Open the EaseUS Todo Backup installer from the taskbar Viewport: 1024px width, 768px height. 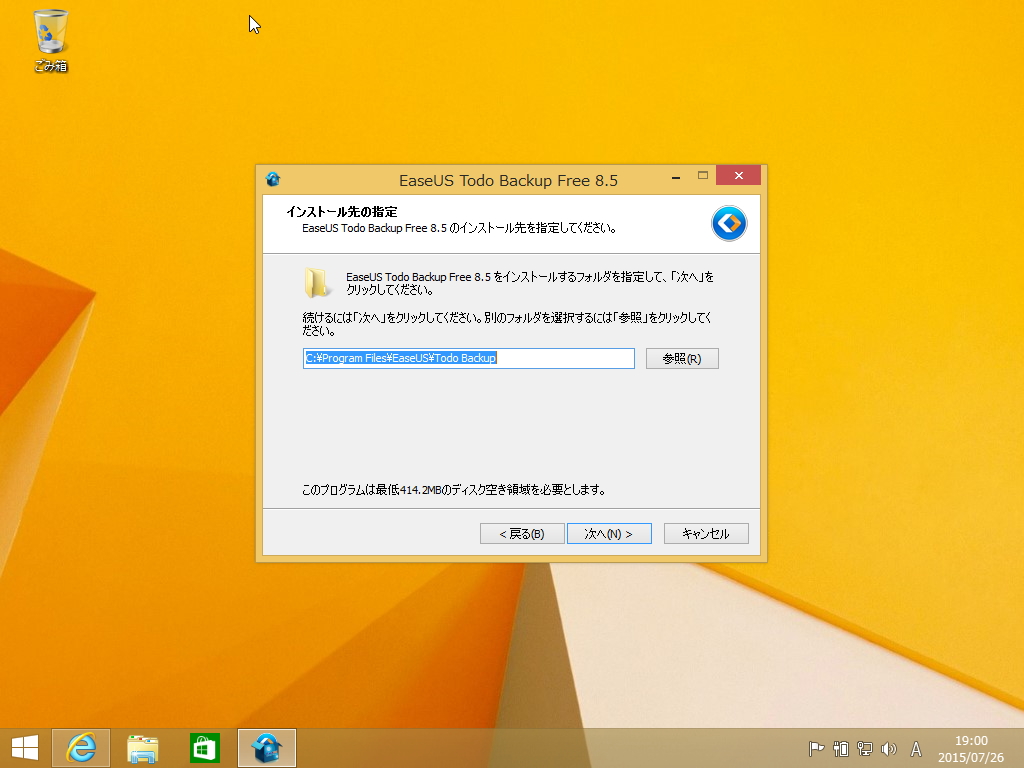pyautogui.click(x=265, y=747)
